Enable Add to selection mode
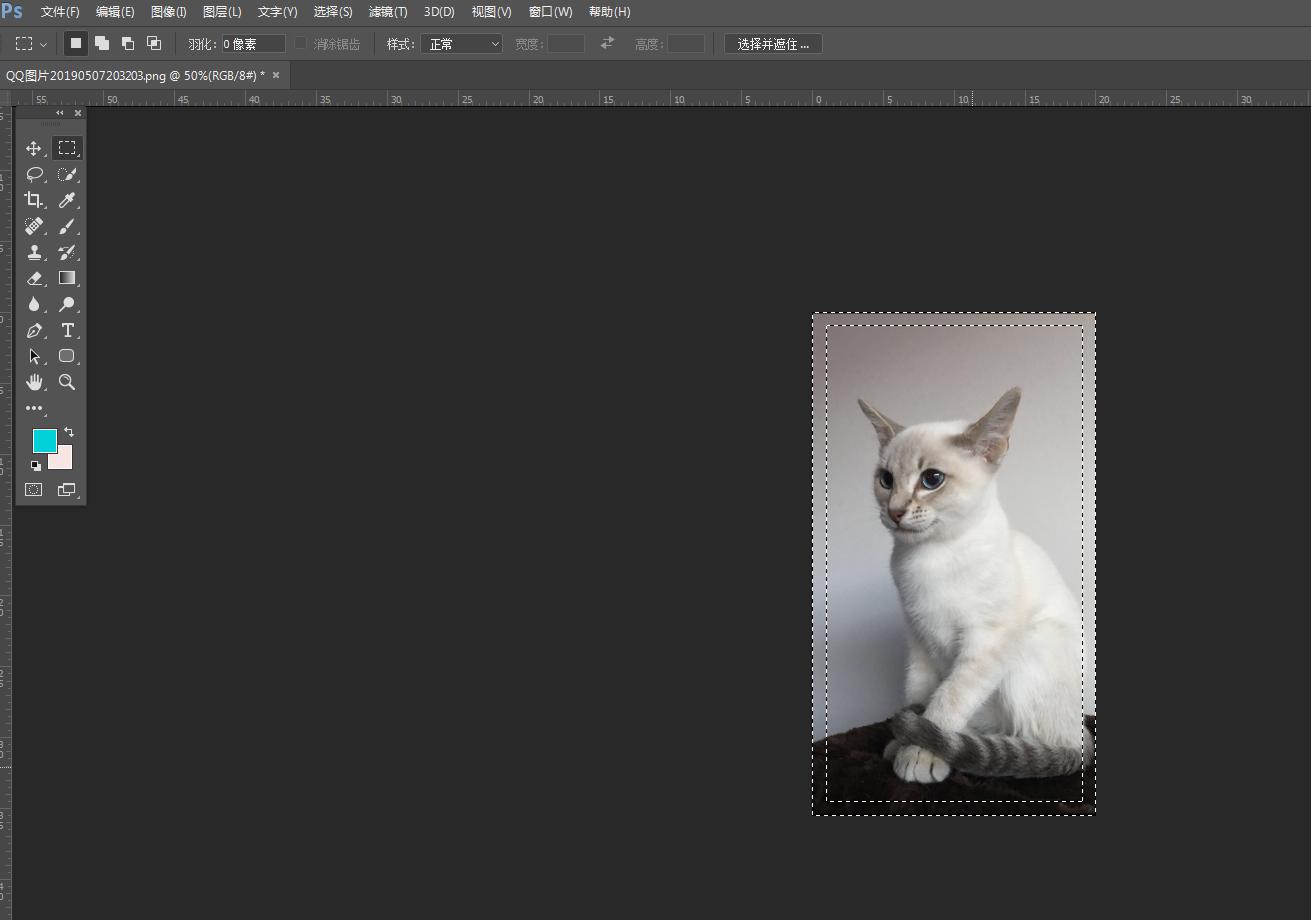 click(x=101, y=43)
